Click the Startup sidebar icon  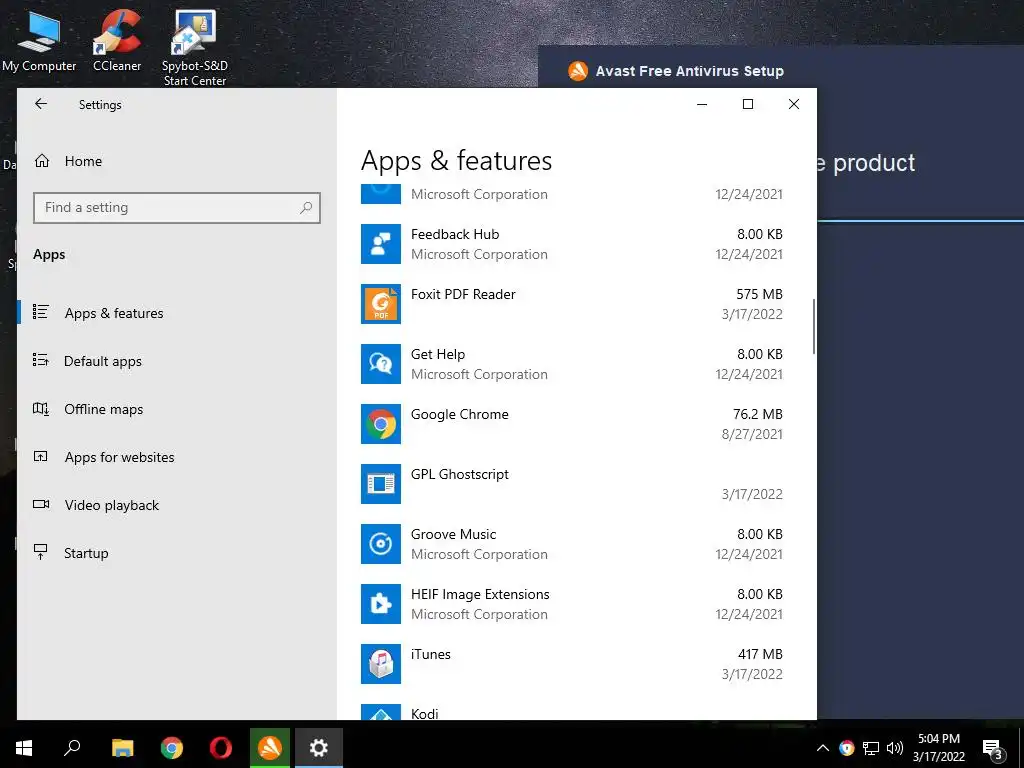41,552
